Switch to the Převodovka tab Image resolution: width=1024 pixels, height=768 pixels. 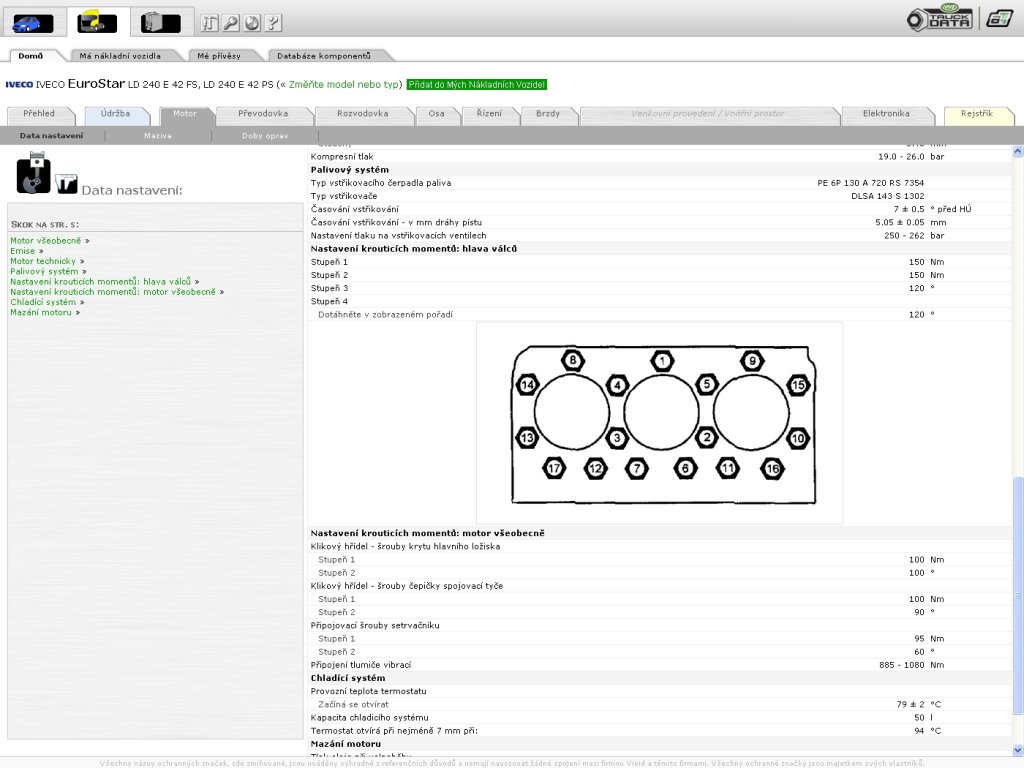(263, 114)
